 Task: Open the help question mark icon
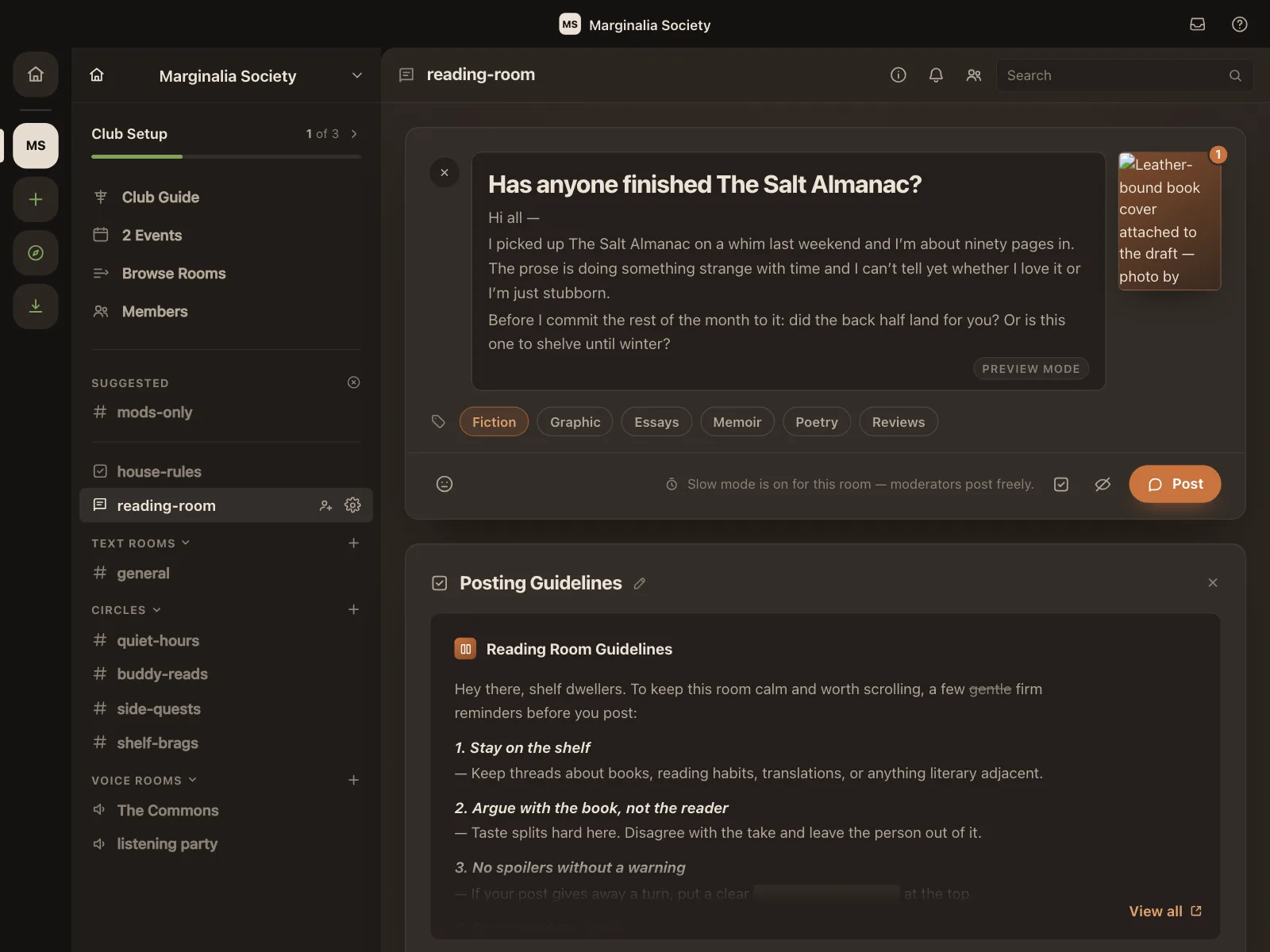1239,25
